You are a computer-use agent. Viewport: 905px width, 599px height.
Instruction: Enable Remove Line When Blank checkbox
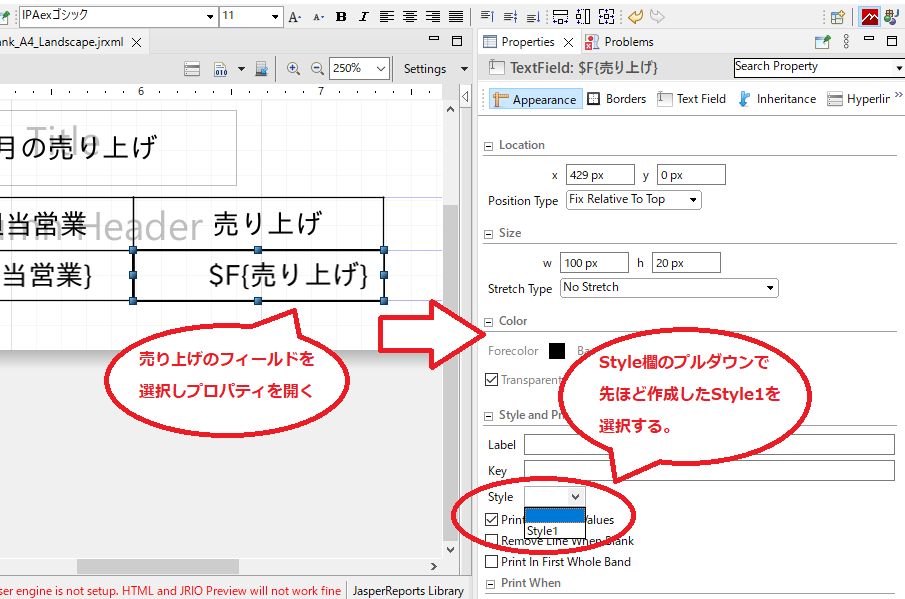(x=492, y=541)
